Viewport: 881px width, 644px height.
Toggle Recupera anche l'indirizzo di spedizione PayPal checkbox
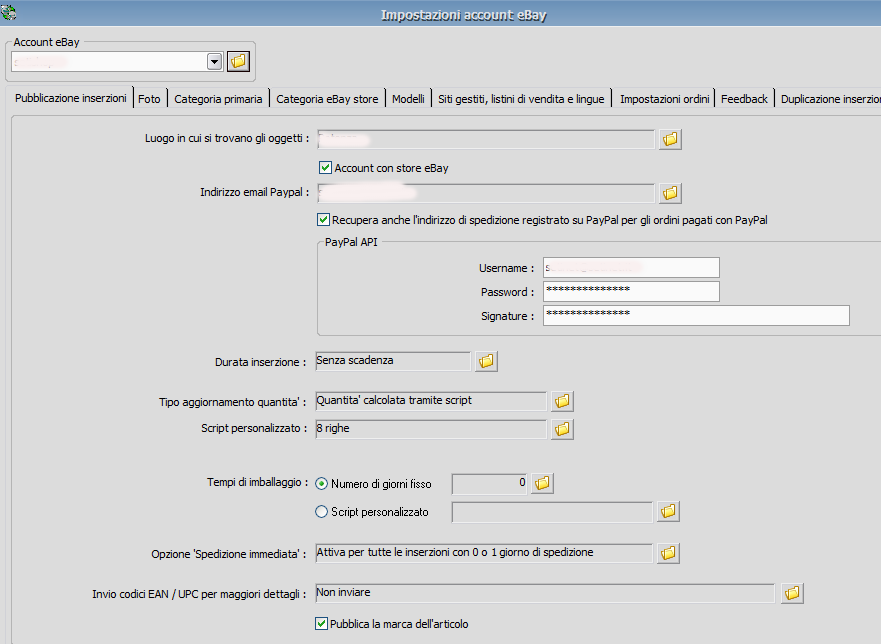pyautogui.click(x=323, y=220)
